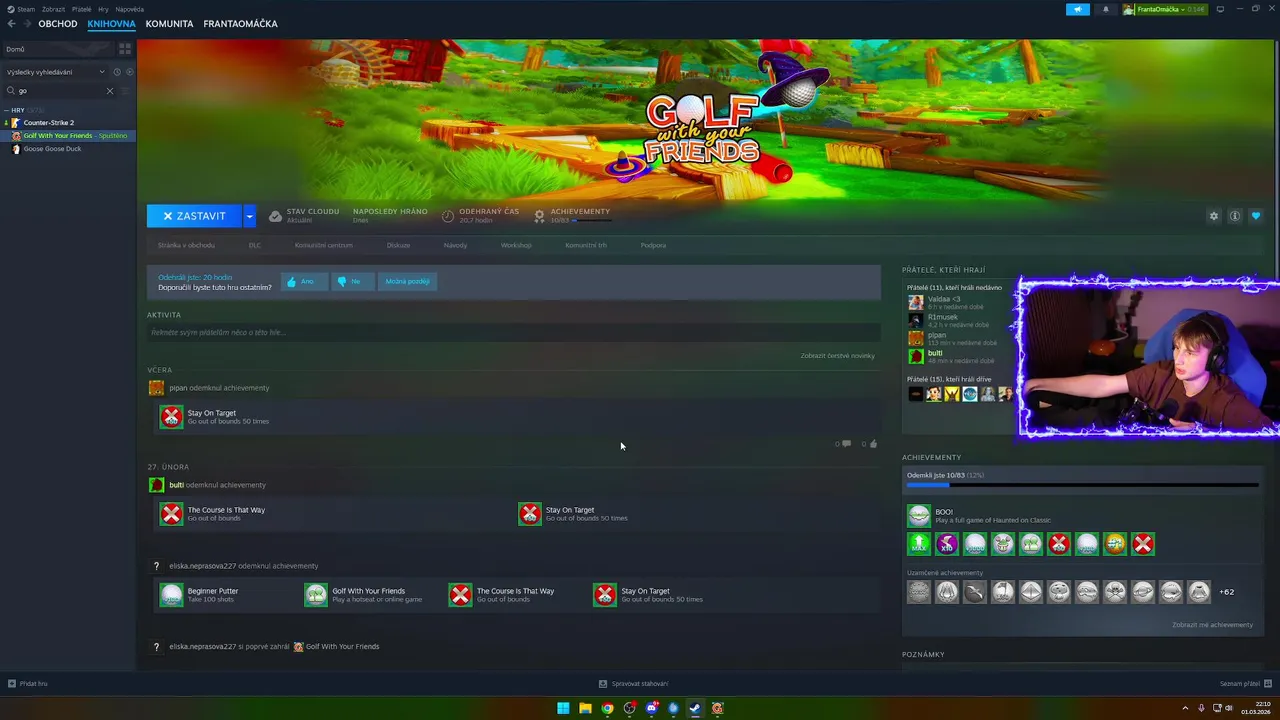This screenshot has width=1280, height=720.
Task: Open the Zobrazit menu
Action: point(53,9)
